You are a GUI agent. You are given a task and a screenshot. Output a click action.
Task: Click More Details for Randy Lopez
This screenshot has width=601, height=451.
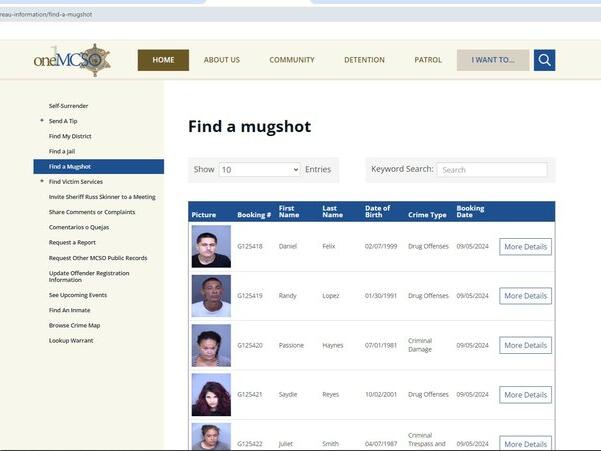[x=525, y=296]
